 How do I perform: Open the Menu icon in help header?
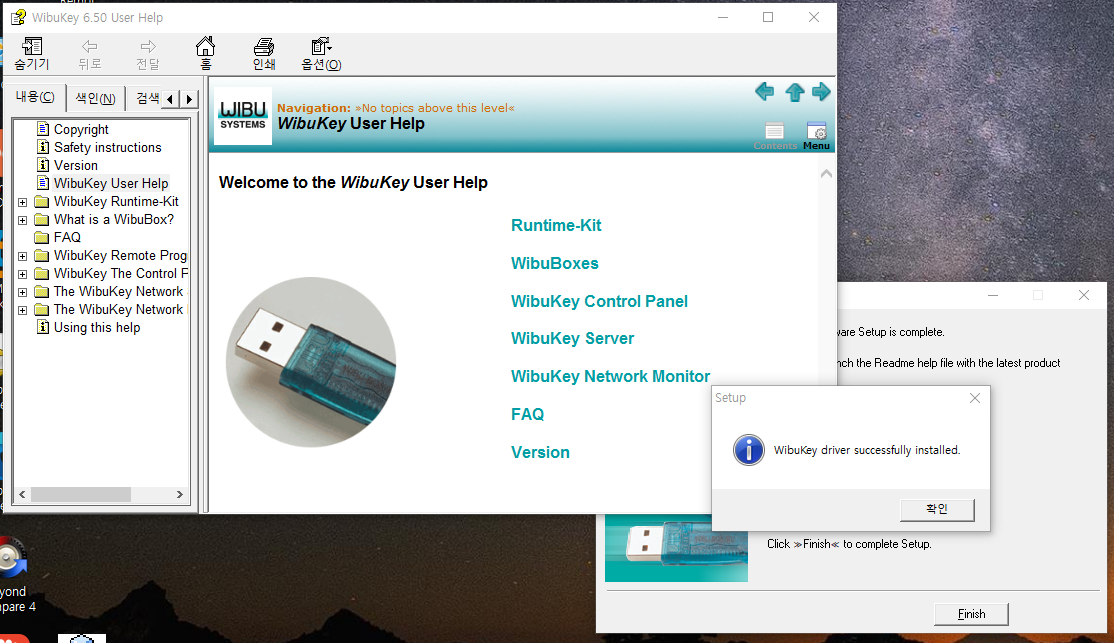click(x=816, y=136)
